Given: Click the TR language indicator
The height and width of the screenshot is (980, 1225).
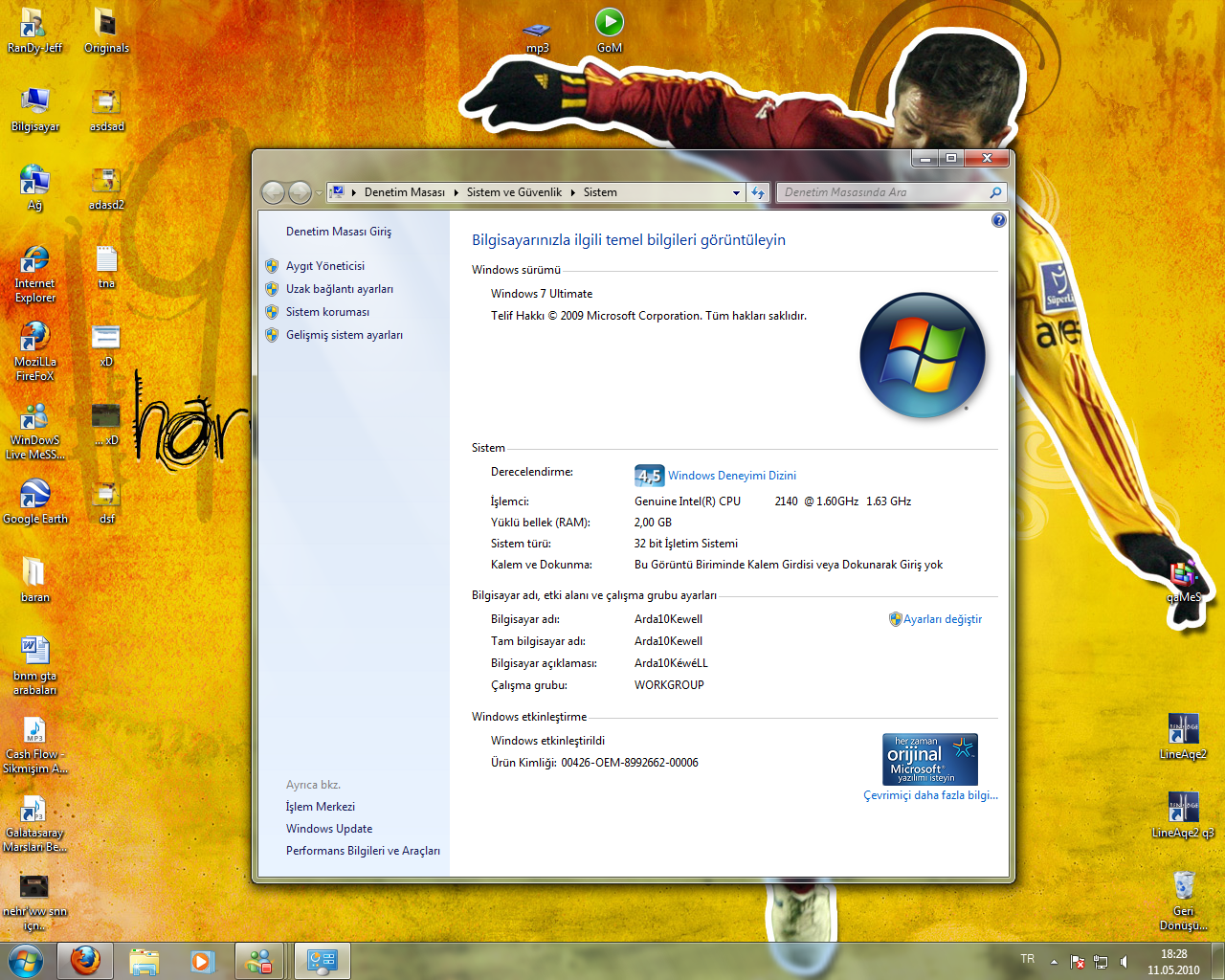Looking at the screenshot, I should coord(1027,959).
